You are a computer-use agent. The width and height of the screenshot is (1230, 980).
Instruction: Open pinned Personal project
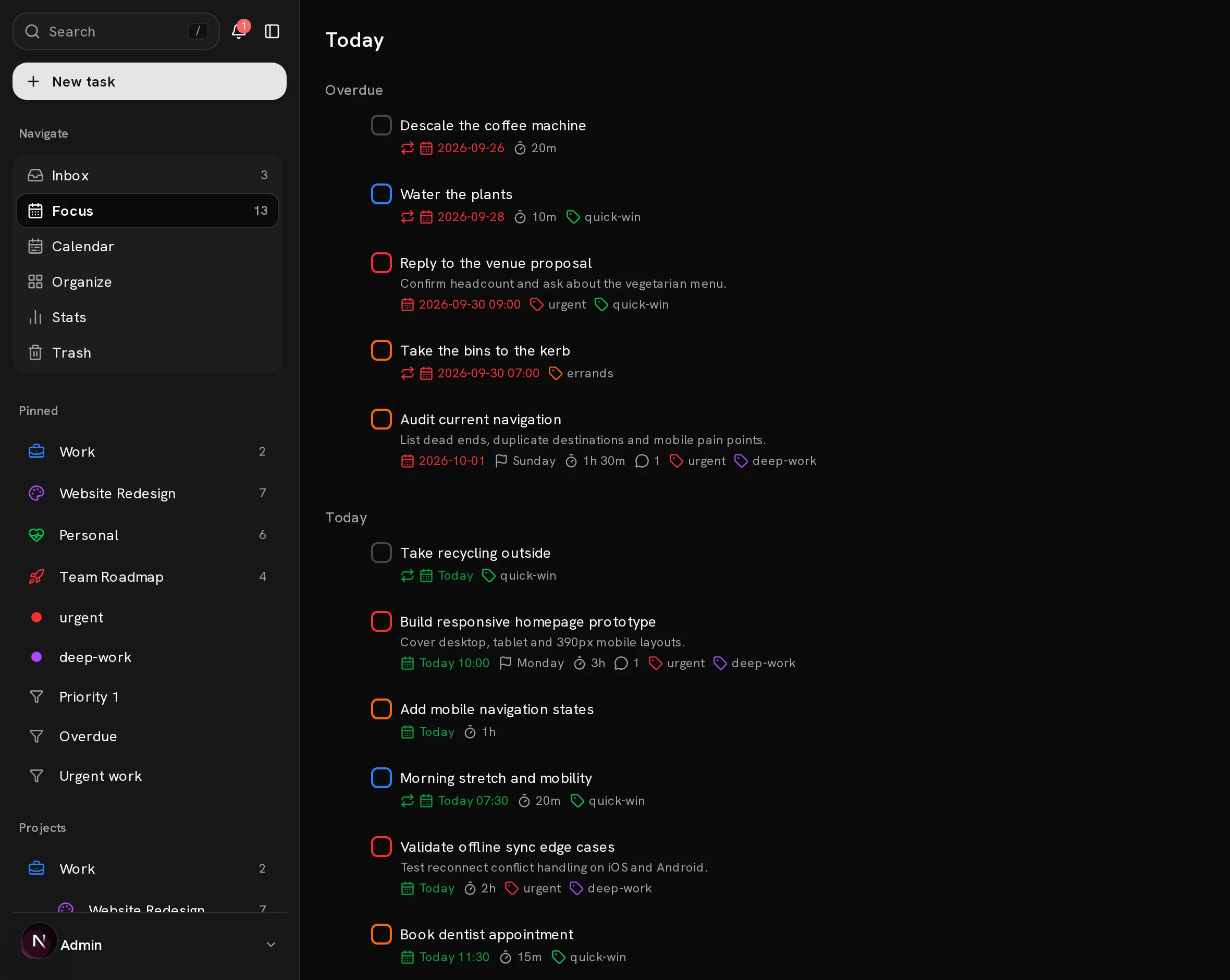(148, 535)
